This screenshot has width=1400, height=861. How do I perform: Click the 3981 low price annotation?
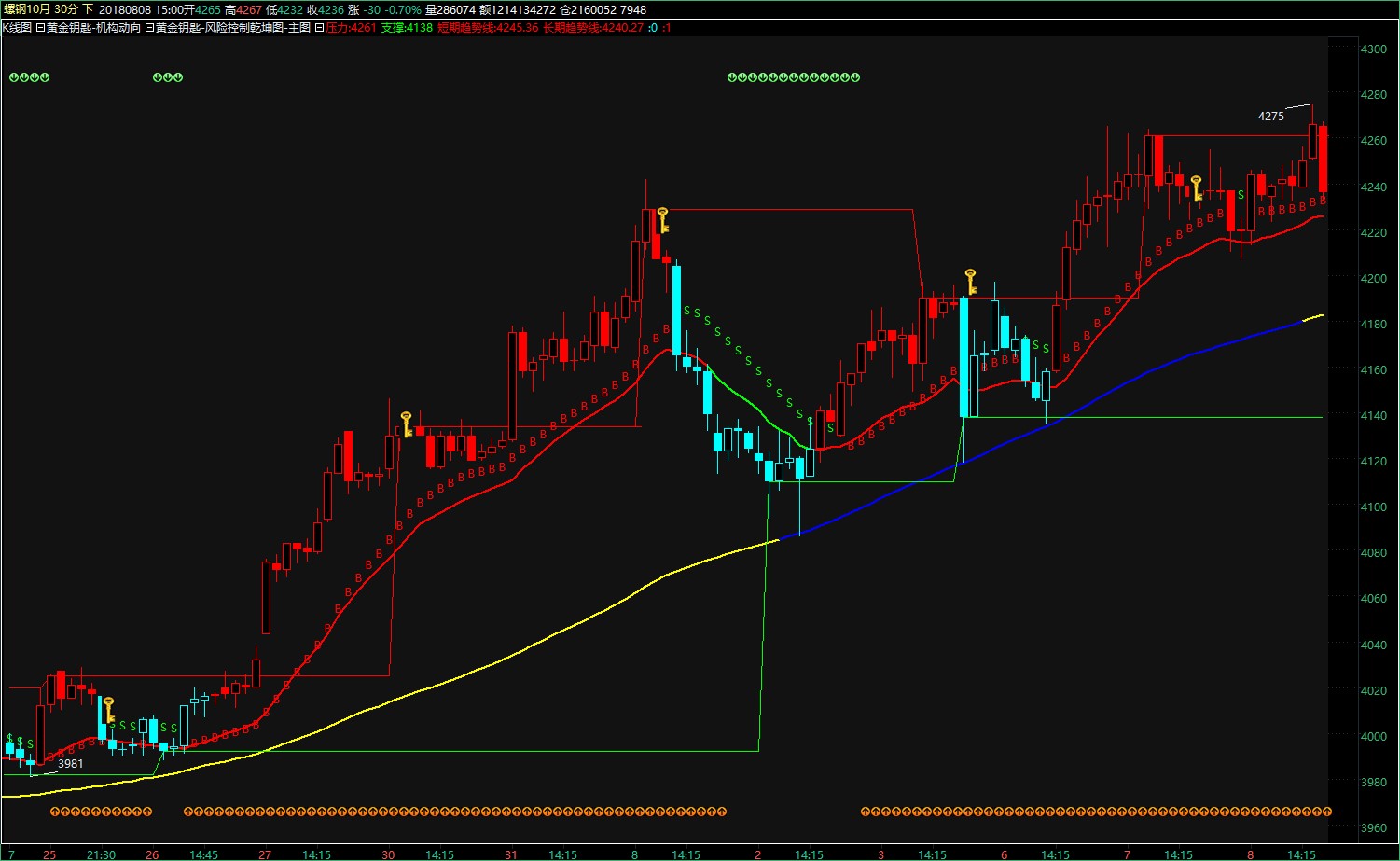coord(71,764)
